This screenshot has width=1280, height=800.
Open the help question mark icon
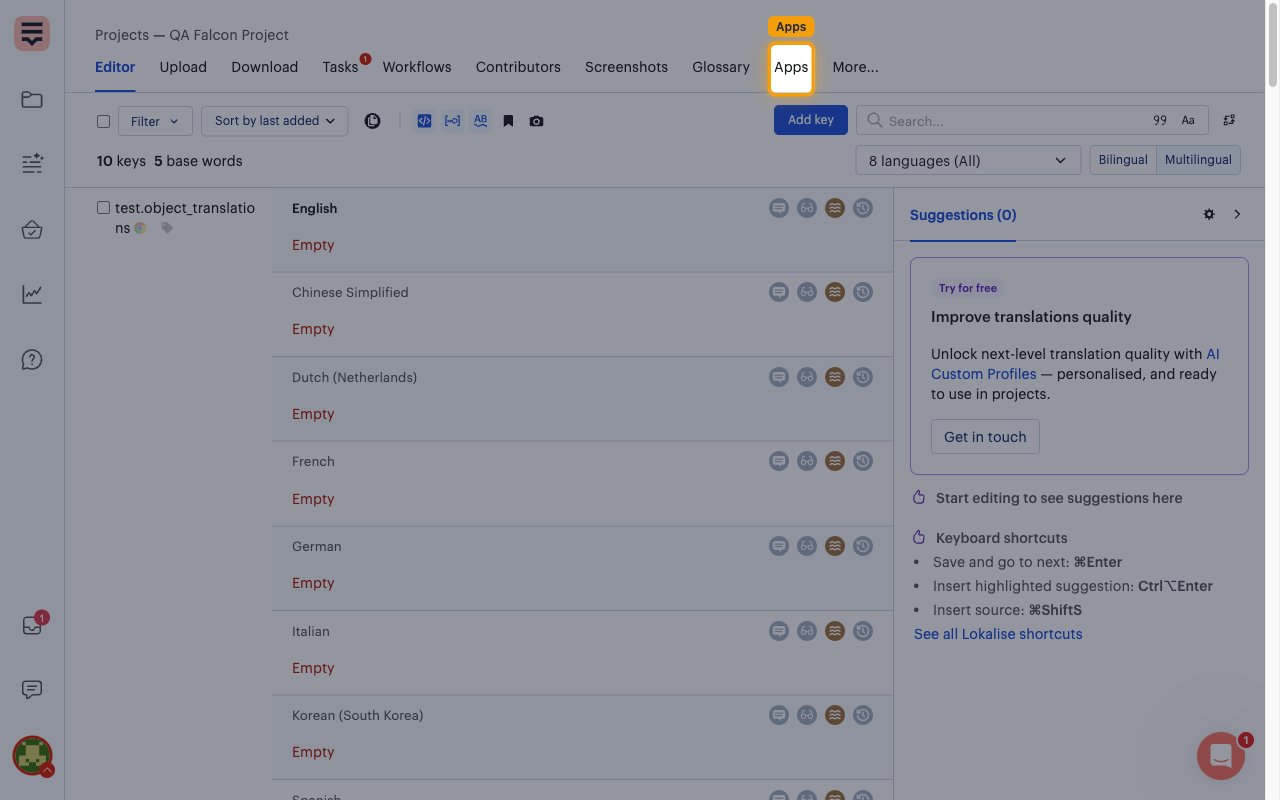[x=32, y=360]
